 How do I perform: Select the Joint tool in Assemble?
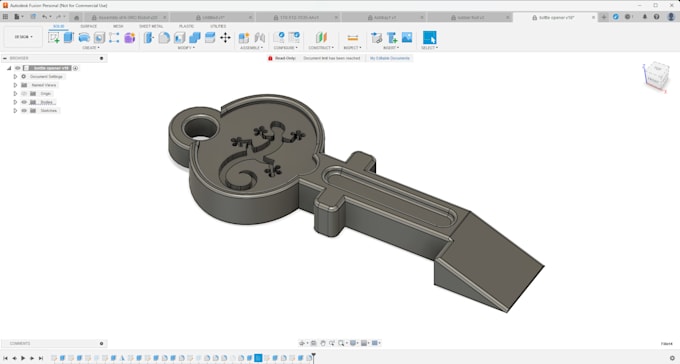point(259,38)
